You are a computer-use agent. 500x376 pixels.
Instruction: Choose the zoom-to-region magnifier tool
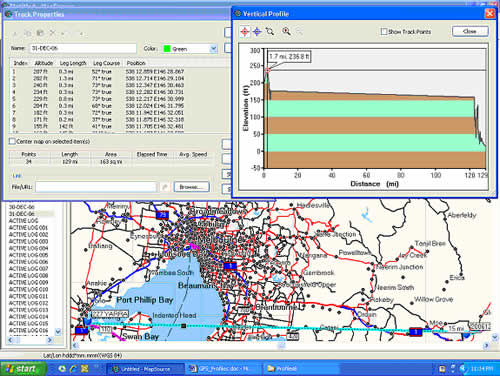point(270,32)
